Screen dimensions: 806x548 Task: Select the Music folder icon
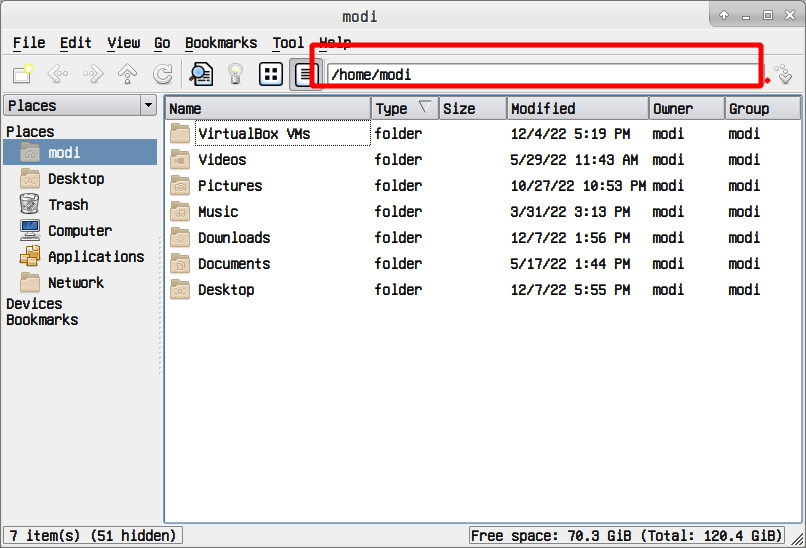tap(180, 212)
